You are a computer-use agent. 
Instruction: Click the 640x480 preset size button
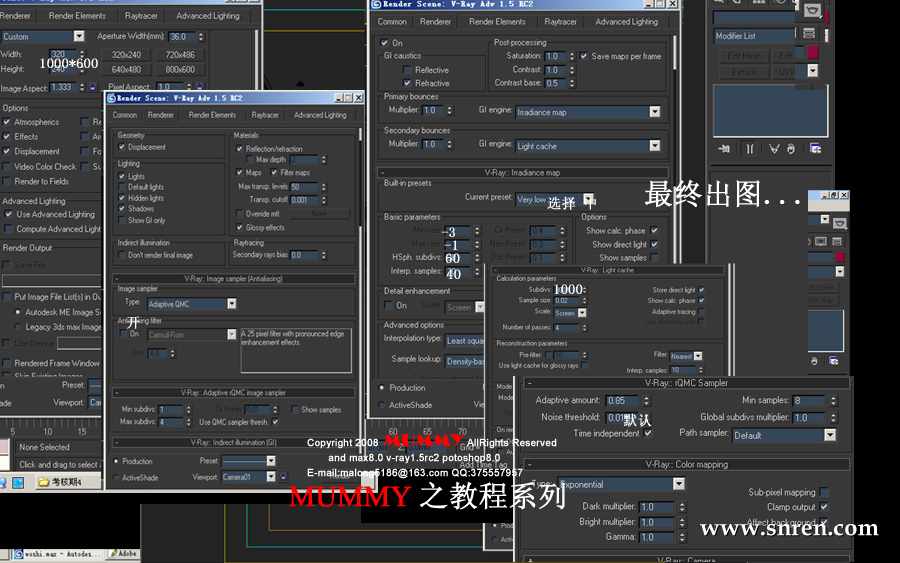126,69
